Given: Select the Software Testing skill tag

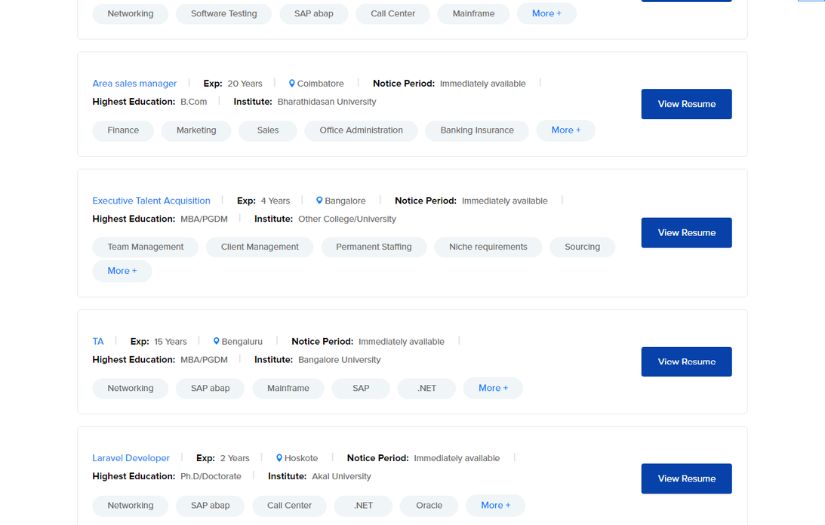Looking at the screenshot, I should point(224,14).
